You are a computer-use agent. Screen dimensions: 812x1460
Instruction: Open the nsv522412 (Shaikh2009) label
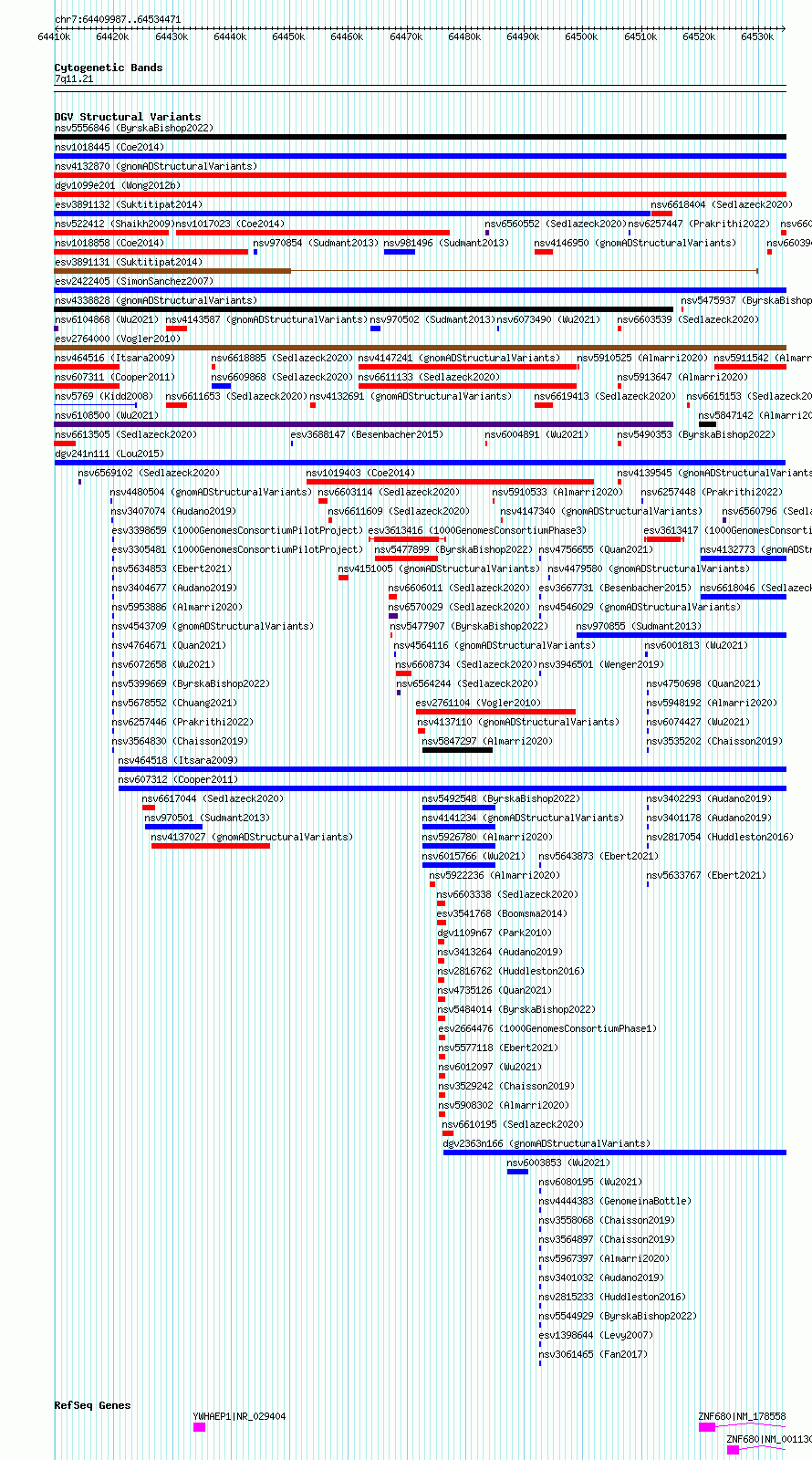113,224
